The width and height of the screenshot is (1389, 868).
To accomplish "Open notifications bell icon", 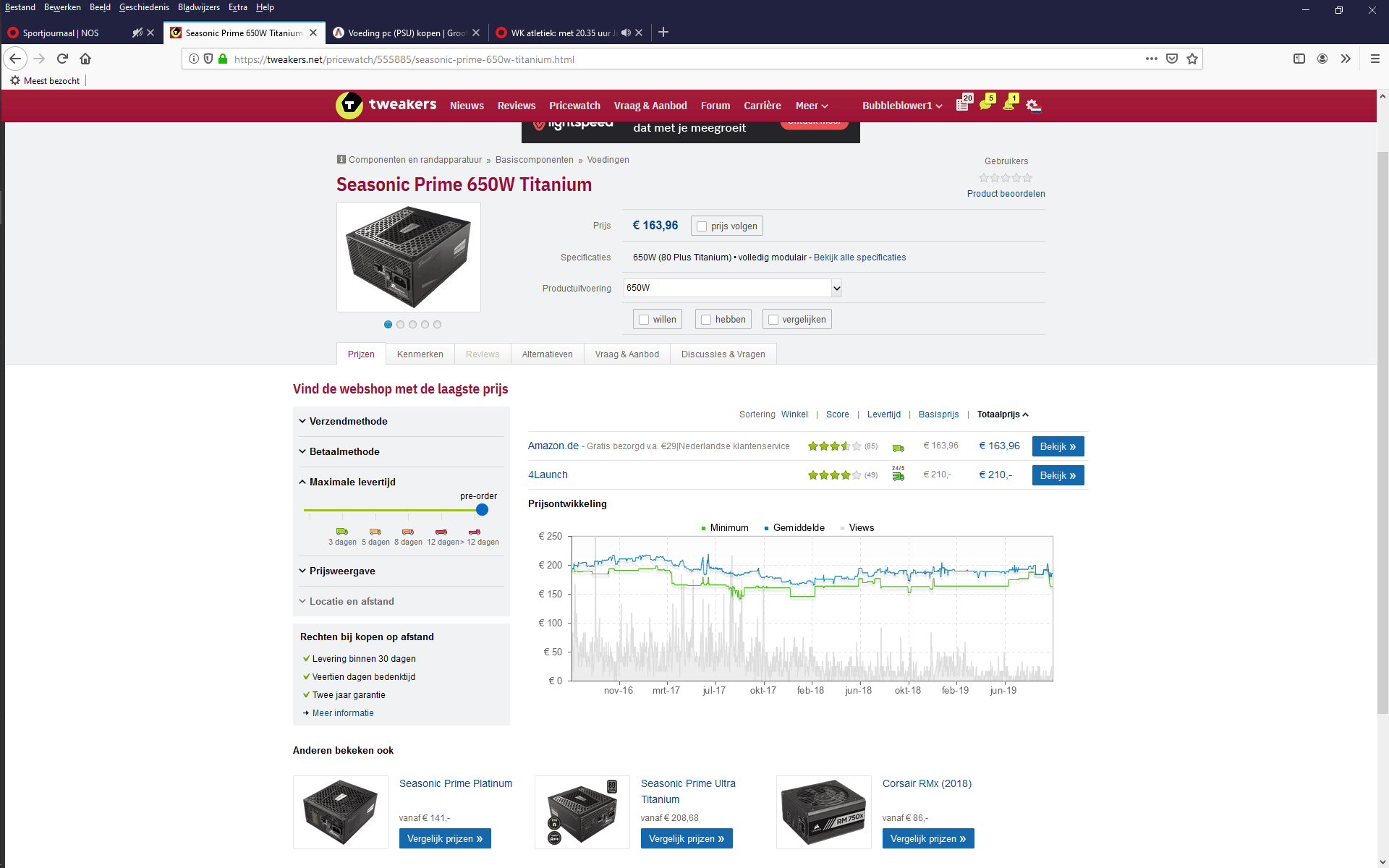I will coord(1010,103).
